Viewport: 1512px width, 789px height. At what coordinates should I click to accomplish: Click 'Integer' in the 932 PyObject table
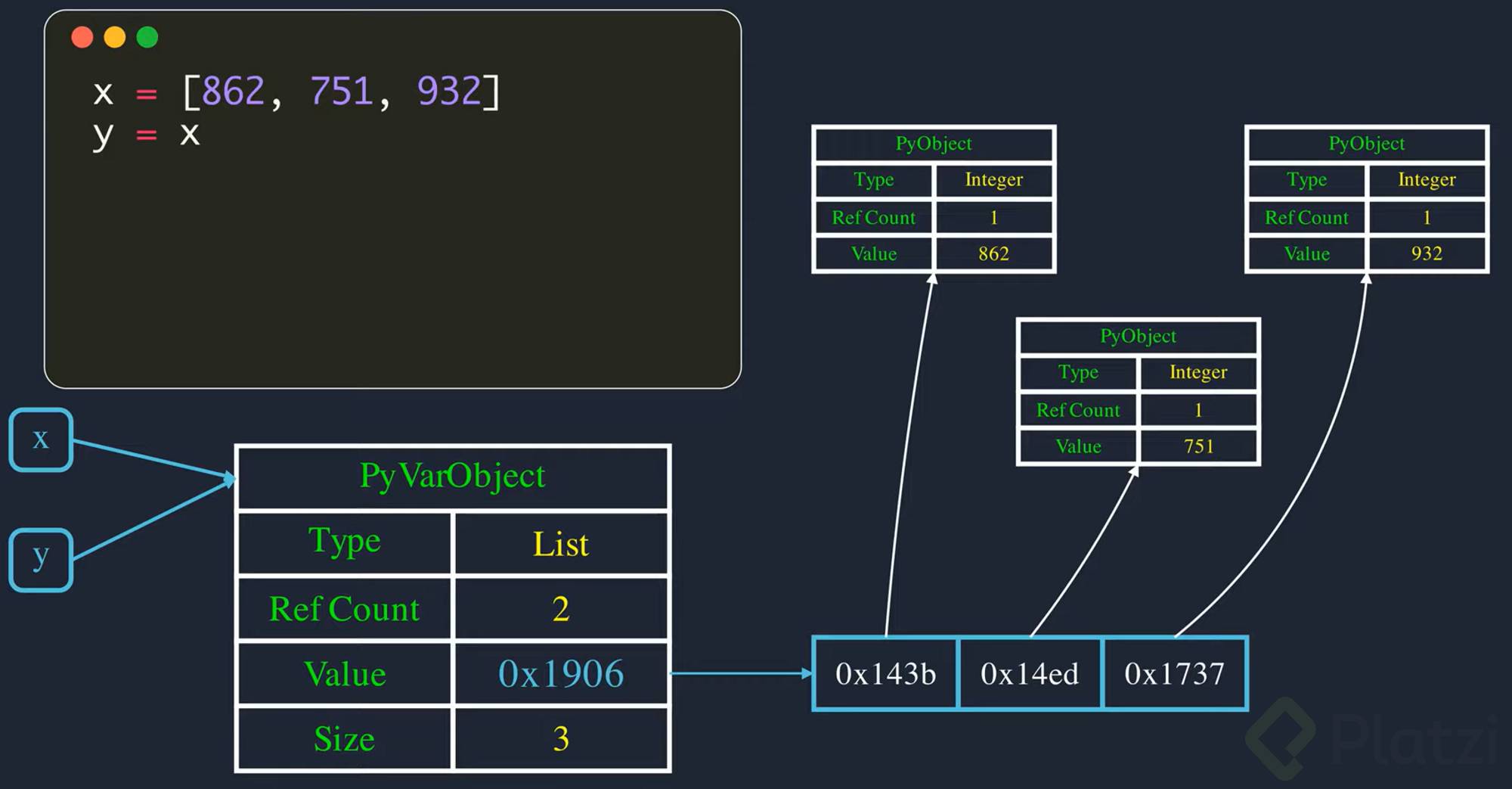tap(1427, 180)
